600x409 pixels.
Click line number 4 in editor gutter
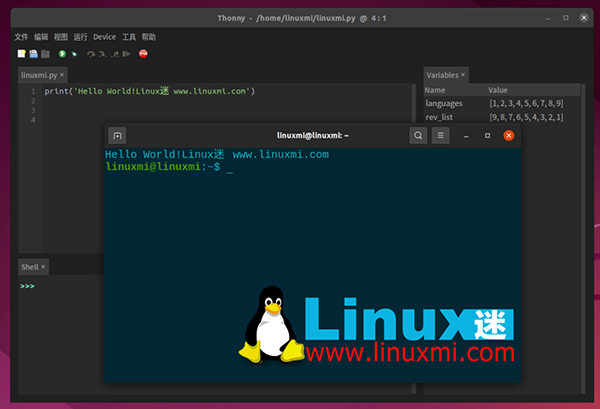[x=33, y=120]
